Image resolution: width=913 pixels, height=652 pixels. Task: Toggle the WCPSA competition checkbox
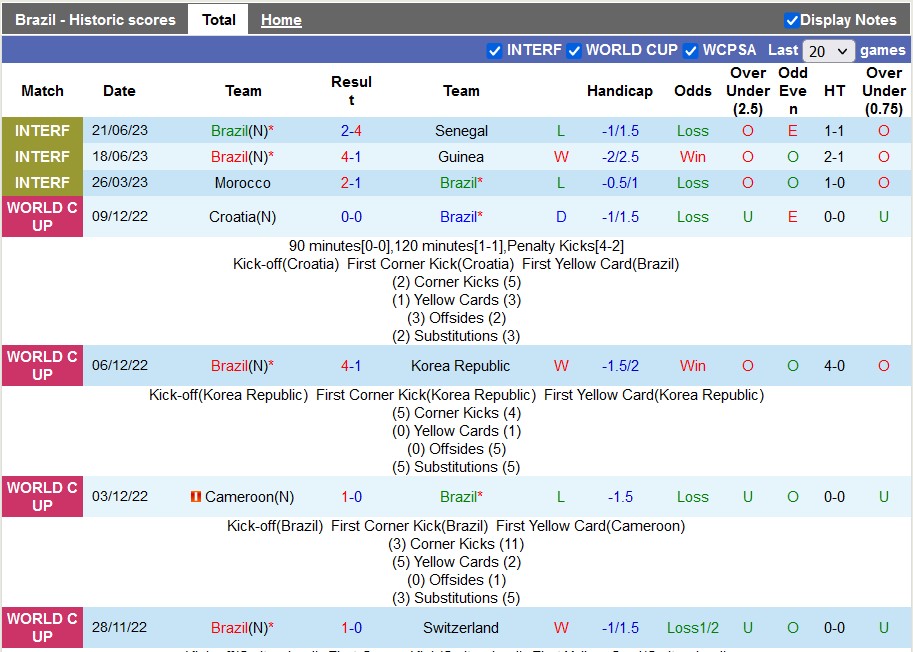tap(691, 51)
